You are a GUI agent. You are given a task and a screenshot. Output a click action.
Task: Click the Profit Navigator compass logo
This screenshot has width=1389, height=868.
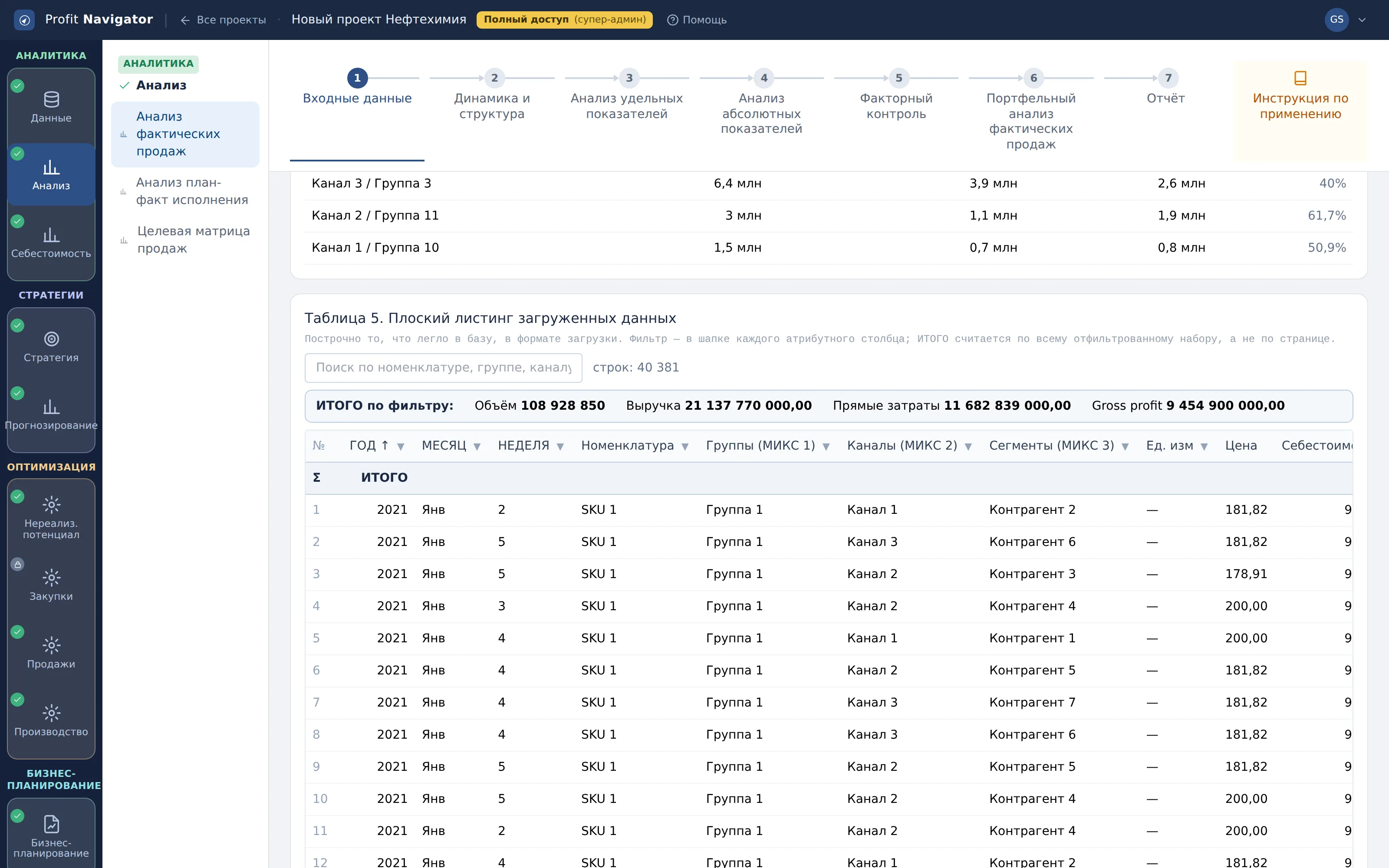[x=24, y=20]
